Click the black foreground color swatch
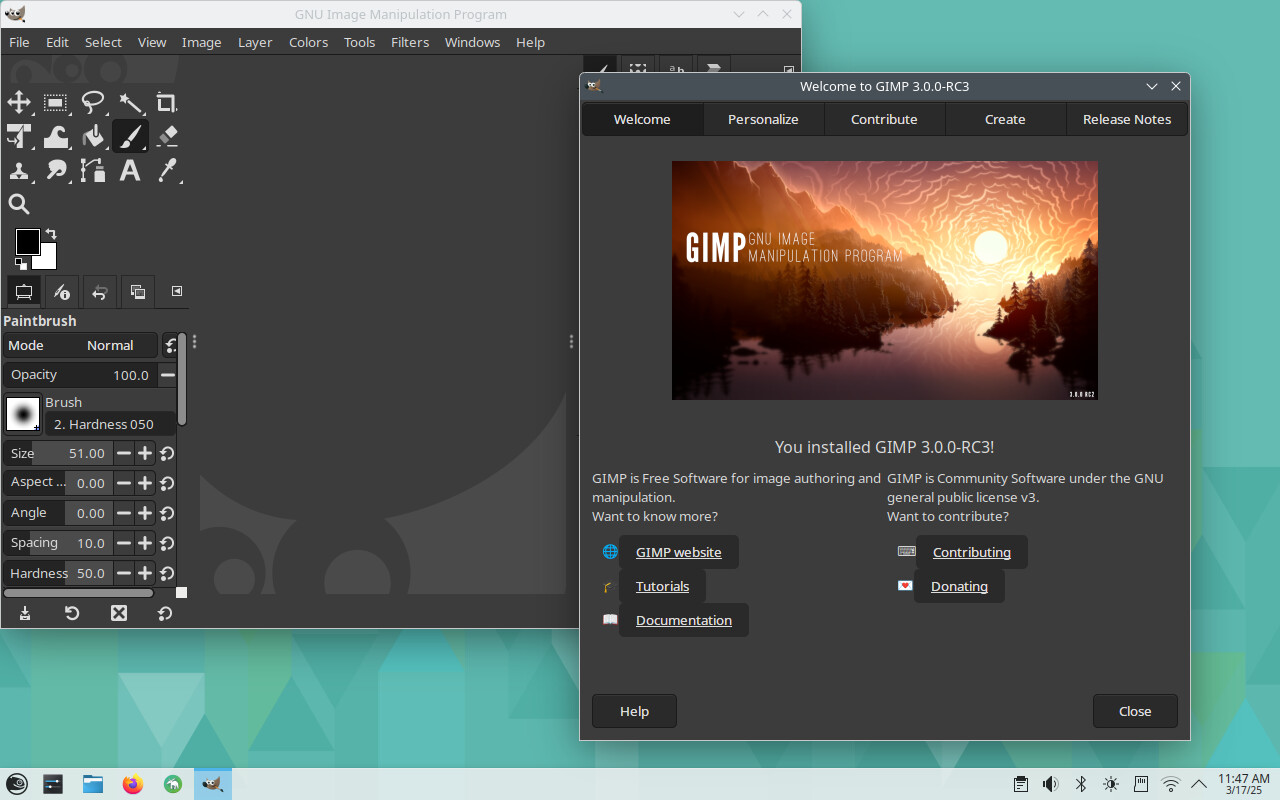 tap(26, 241)
